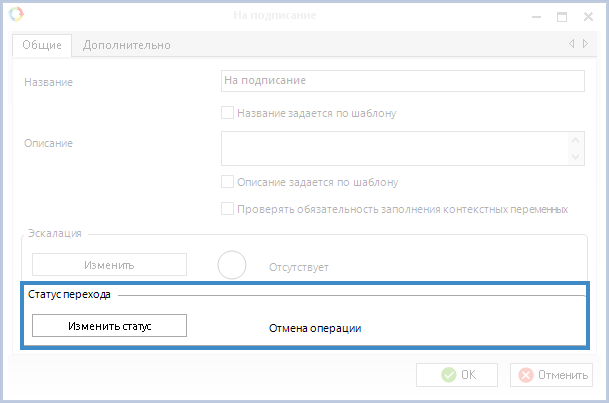The height and width of the screenshot is (403, 609).
Task: Maximize the На подписание dialog window
Action: (x=562, y=17)
